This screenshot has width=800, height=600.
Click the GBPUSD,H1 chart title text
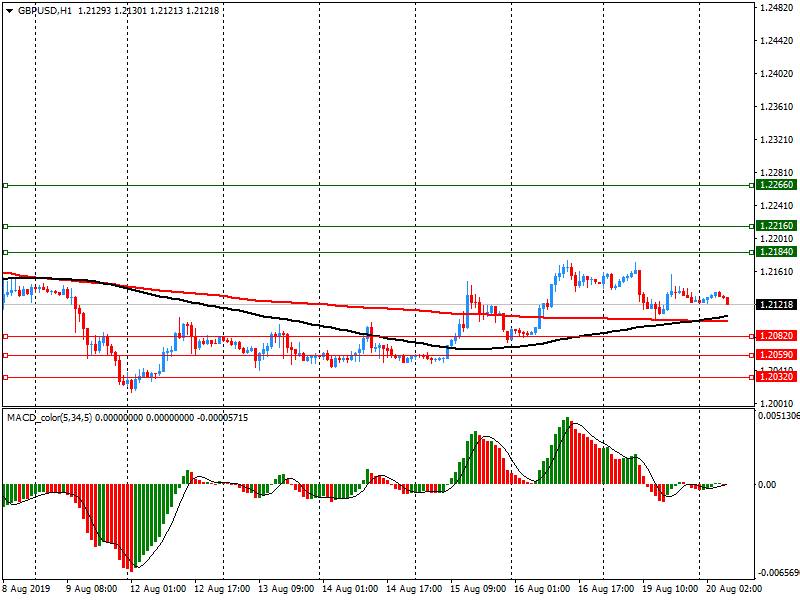[45, 11]
